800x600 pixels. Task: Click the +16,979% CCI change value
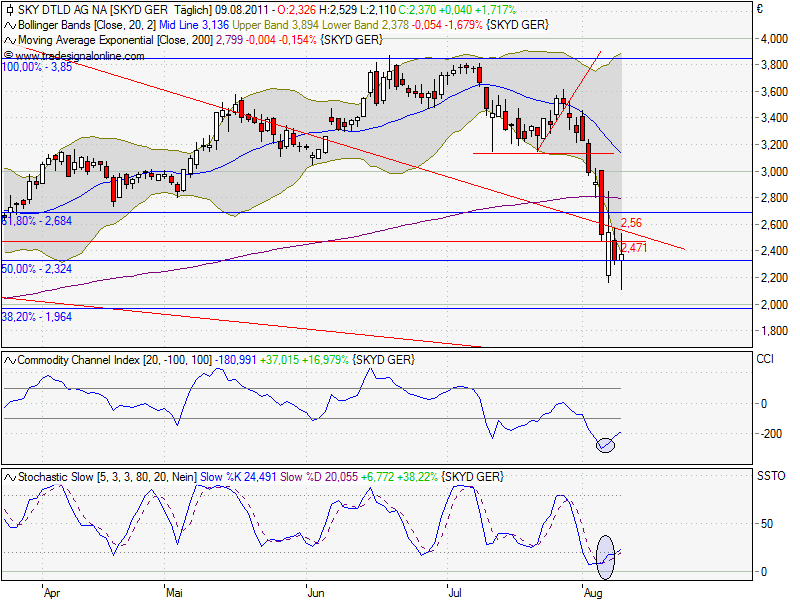tap(326, 360)
